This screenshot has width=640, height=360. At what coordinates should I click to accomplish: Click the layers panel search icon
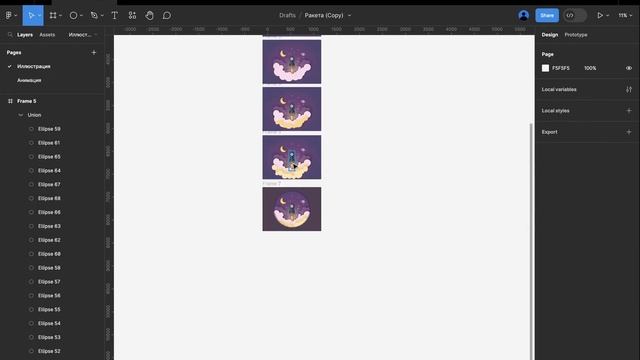pos(10,35)
